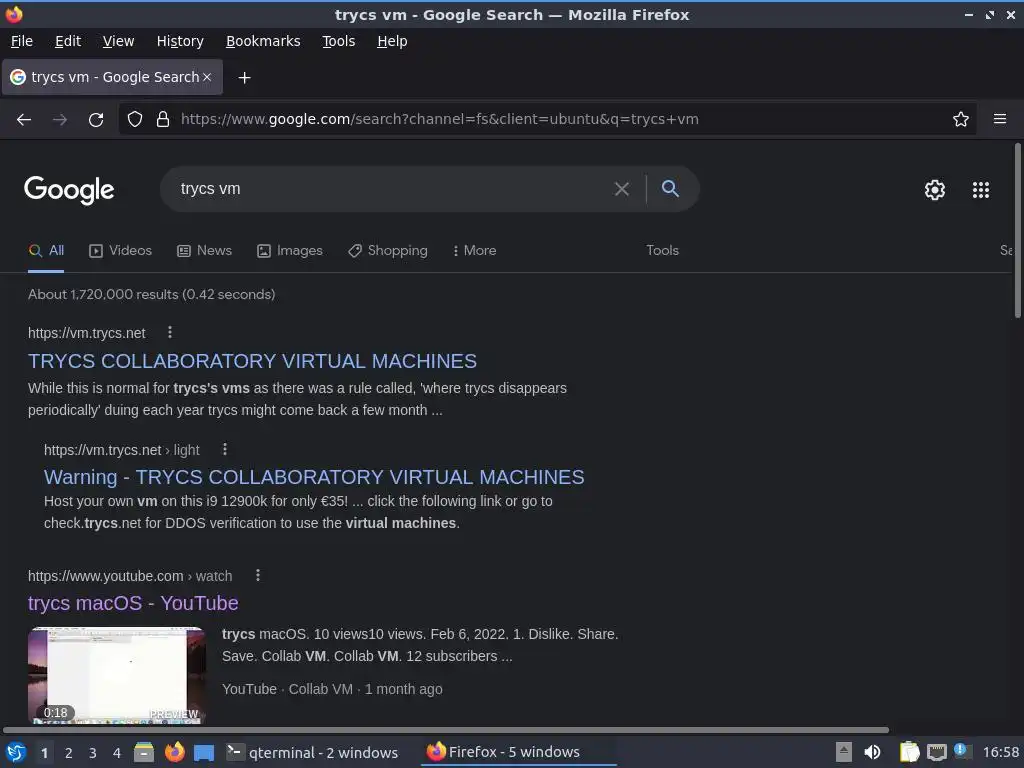
Task: Bookmark this page with the star
Action: [x=961, y=119]
